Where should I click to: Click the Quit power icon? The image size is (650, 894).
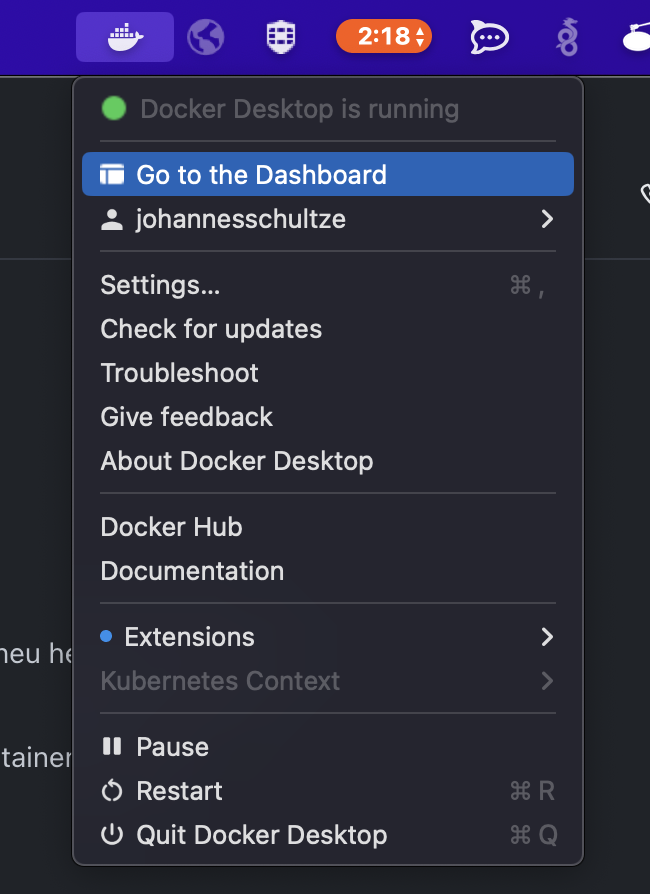[112, 835]
